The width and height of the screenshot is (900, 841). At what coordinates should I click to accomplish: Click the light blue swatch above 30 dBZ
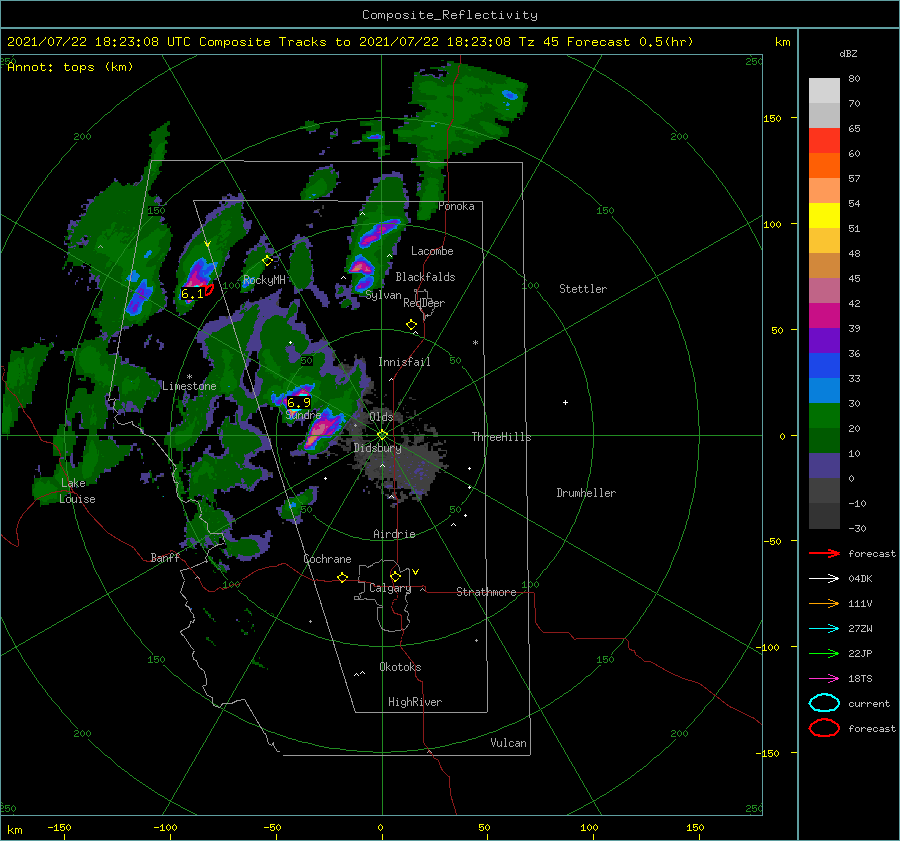tap(824, 390)
